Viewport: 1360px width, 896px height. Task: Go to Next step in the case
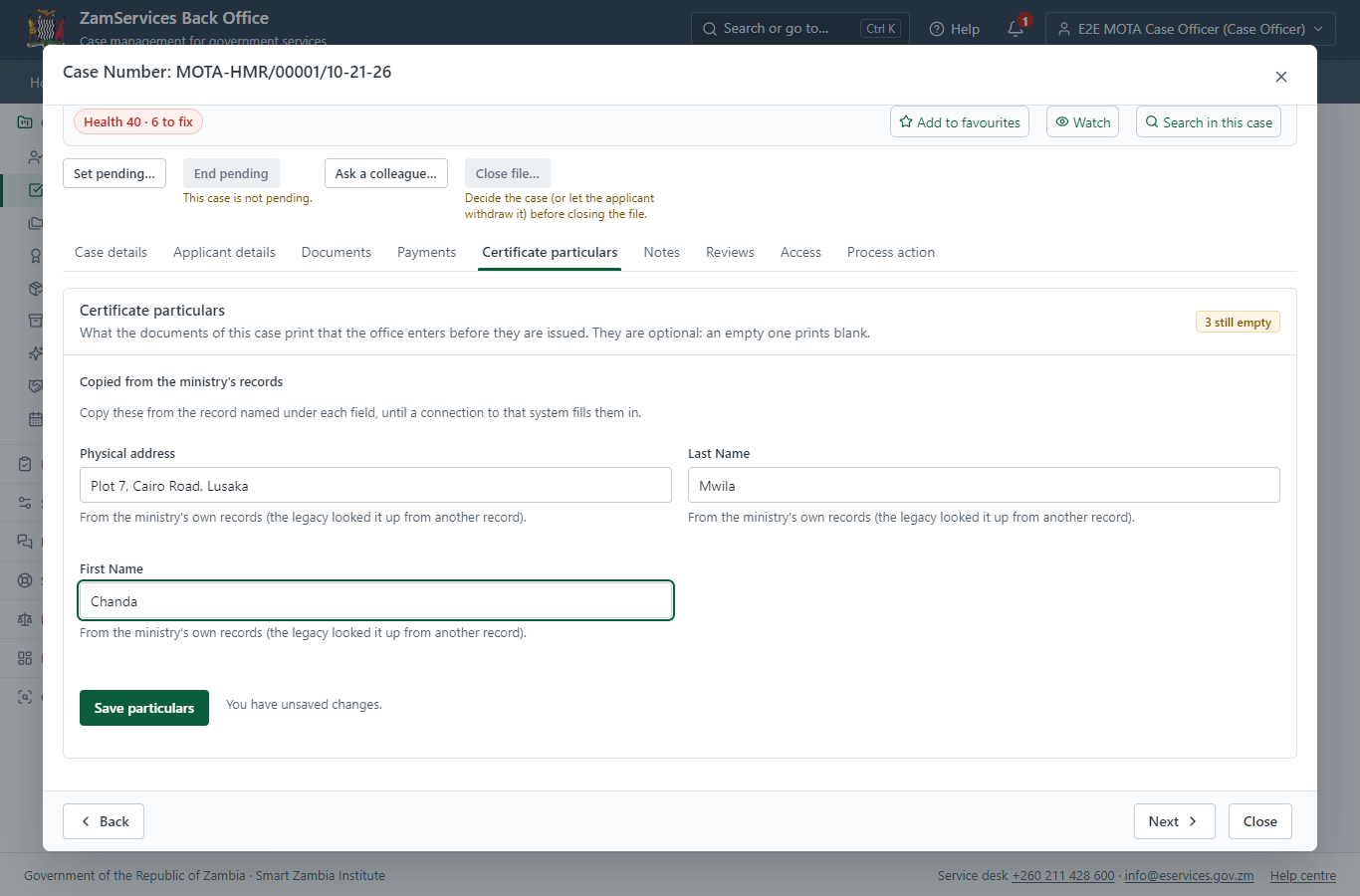click(x=1175, y=821)
